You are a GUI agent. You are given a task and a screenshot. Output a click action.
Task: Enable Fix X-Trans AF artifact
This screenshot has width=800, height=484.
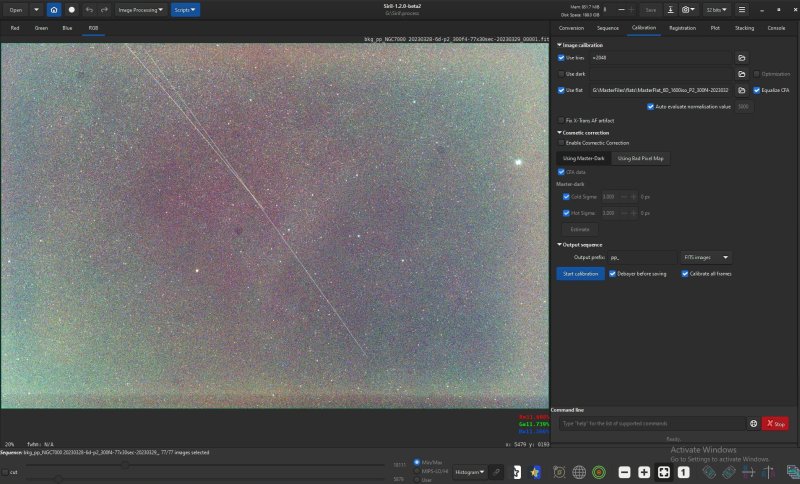[561, 120]
